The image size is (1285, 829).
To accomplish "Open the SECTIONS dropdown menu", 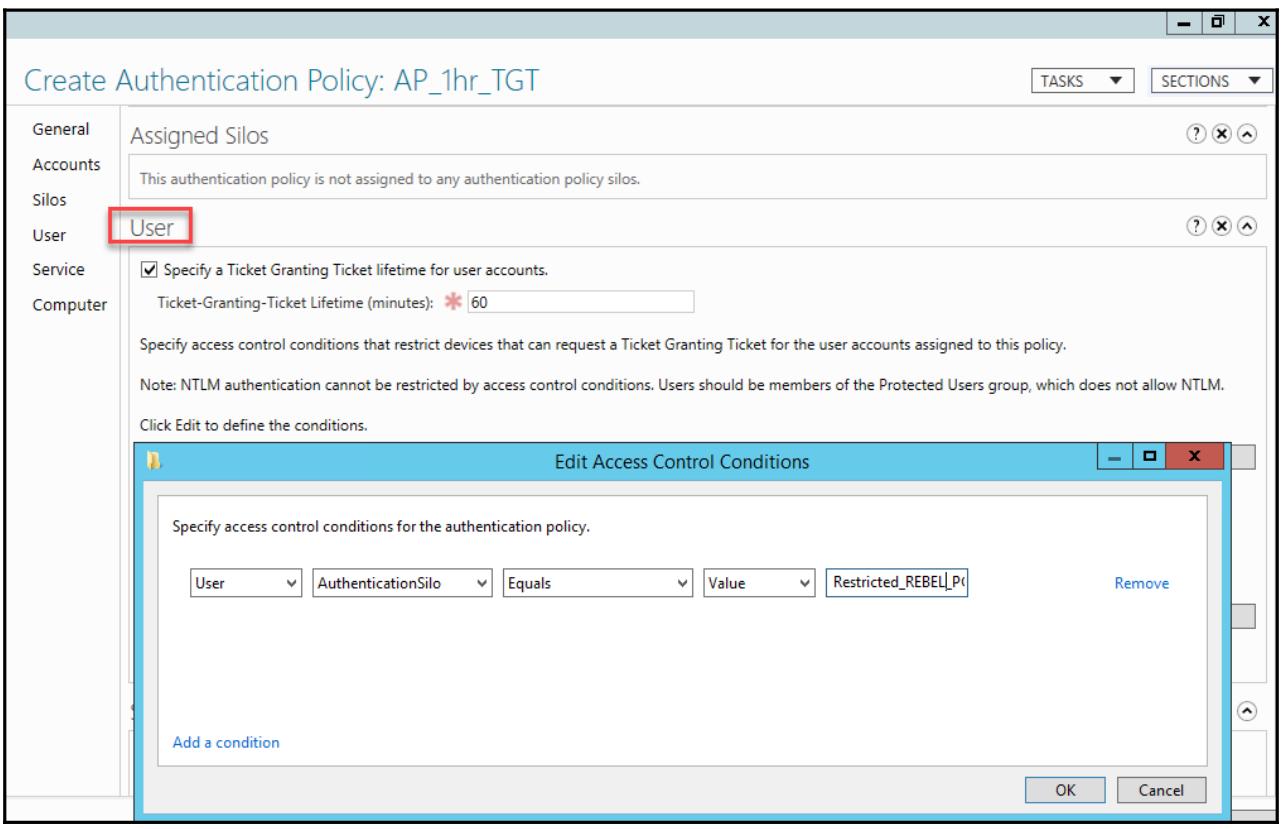I will pos(1208,81).
